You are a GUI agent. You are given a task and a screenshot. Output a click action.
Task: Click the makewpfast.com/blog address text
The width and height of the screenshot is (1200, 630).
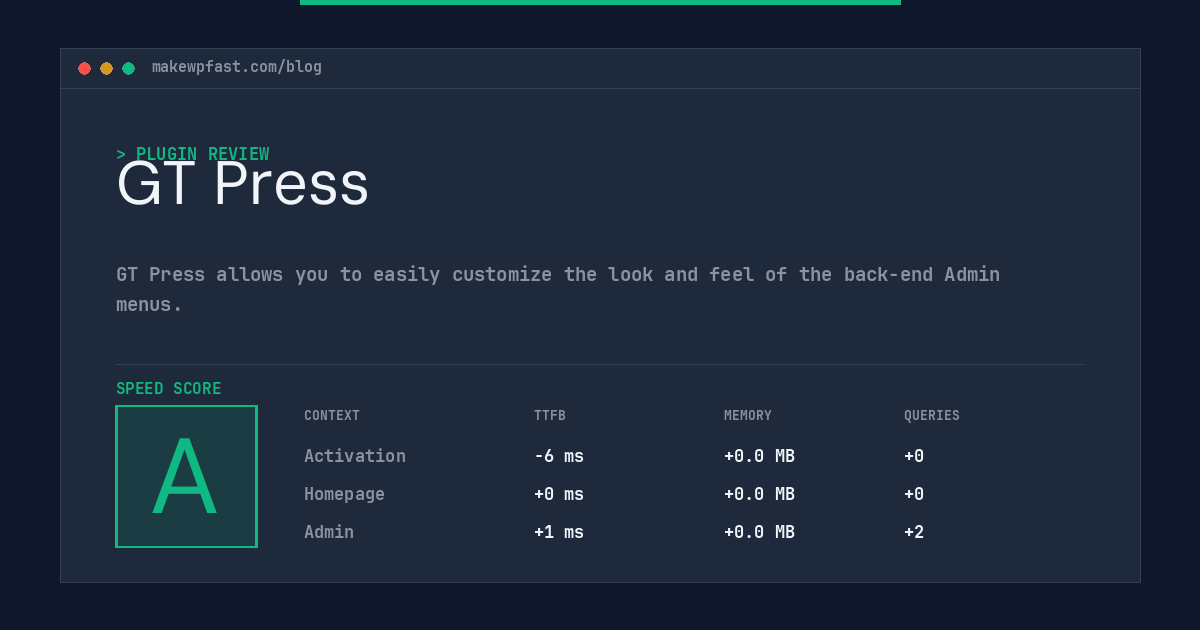coord(237,67)
